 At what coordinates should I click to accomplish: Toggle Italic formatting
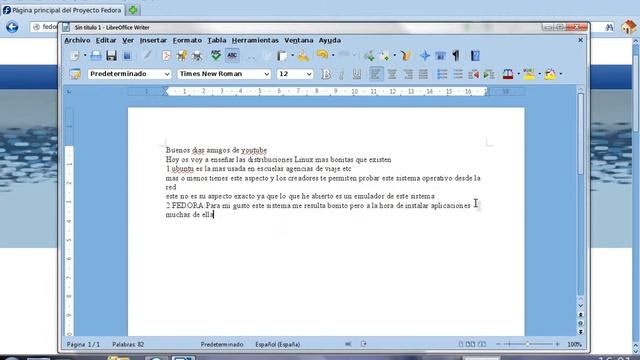coord(341,74)
